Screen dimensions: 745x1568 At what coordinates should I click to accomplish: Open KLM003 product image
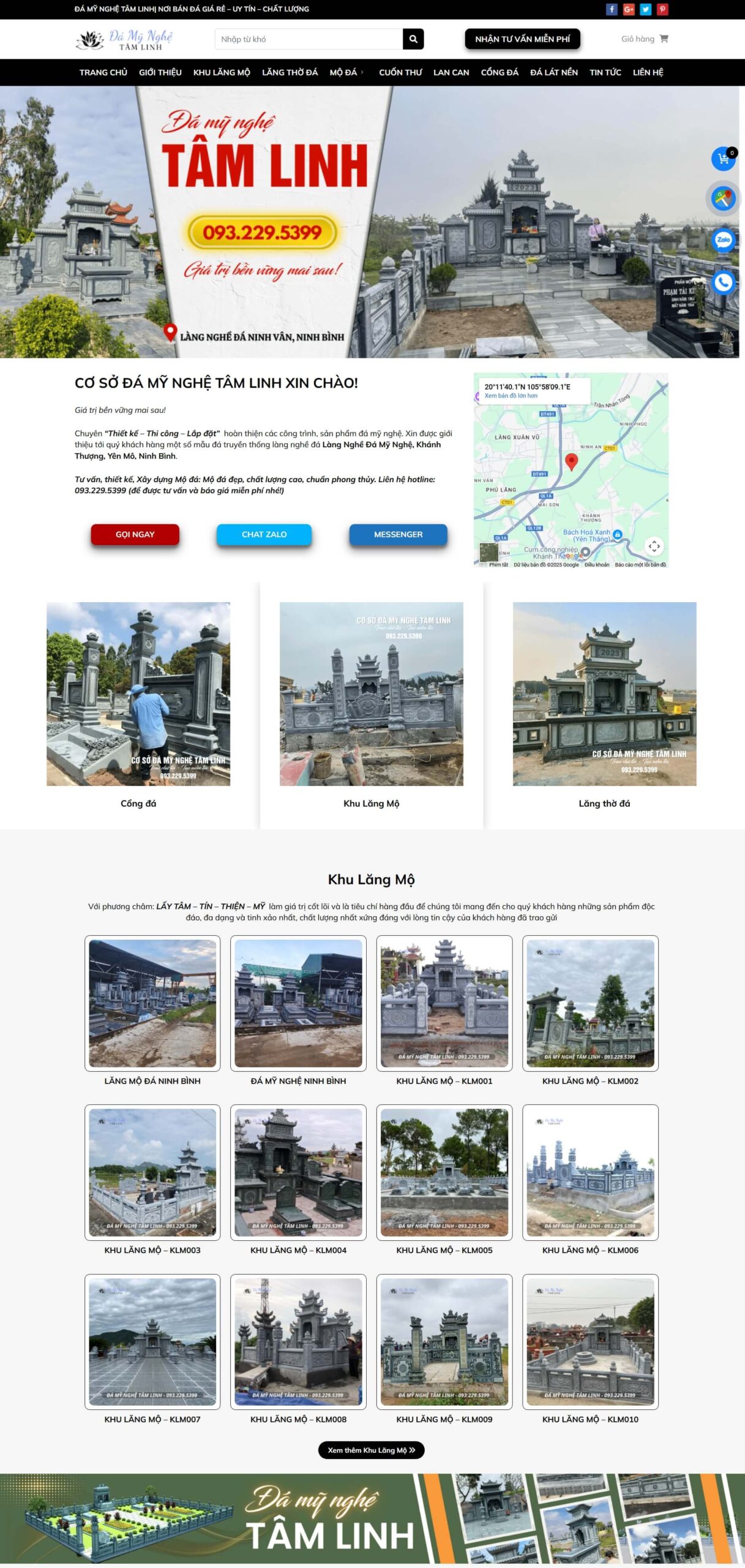[x=152, y=1172]
